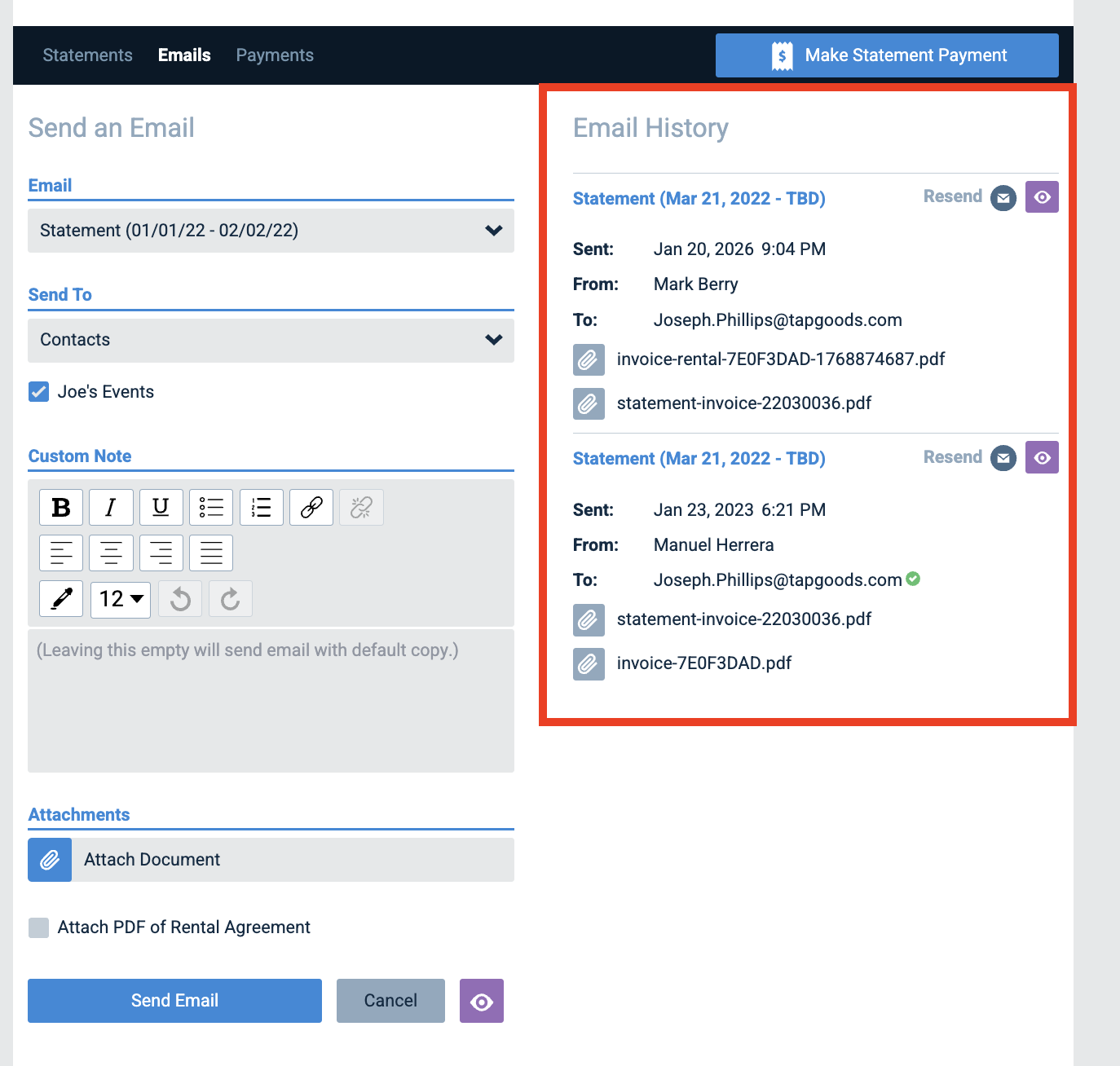Click Resend for the Jan 20, 2026 email
1120x1066 pixels.
[x=952, y=196]
